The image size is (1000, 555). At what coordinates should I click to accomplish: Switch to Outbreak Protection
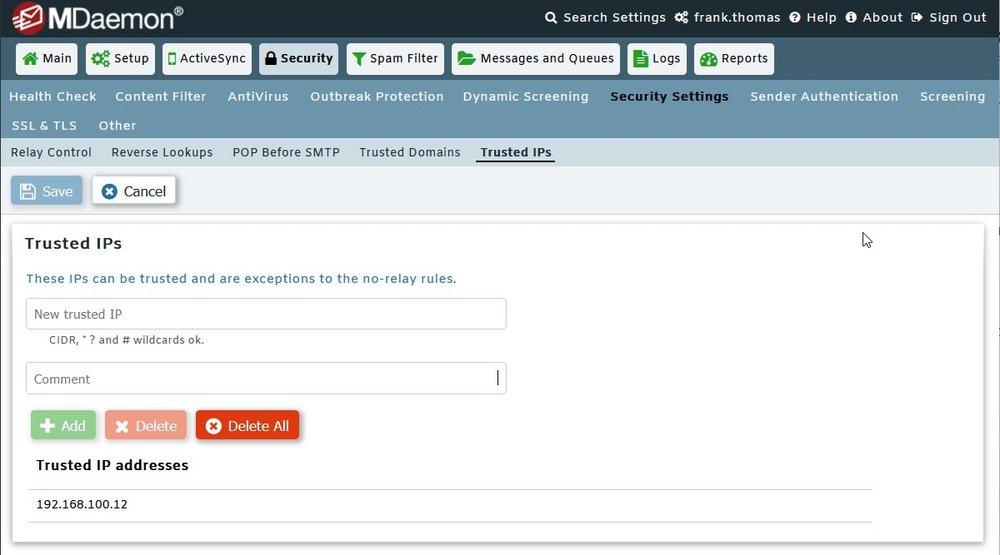pyautogui.click(x=377, y=96)
